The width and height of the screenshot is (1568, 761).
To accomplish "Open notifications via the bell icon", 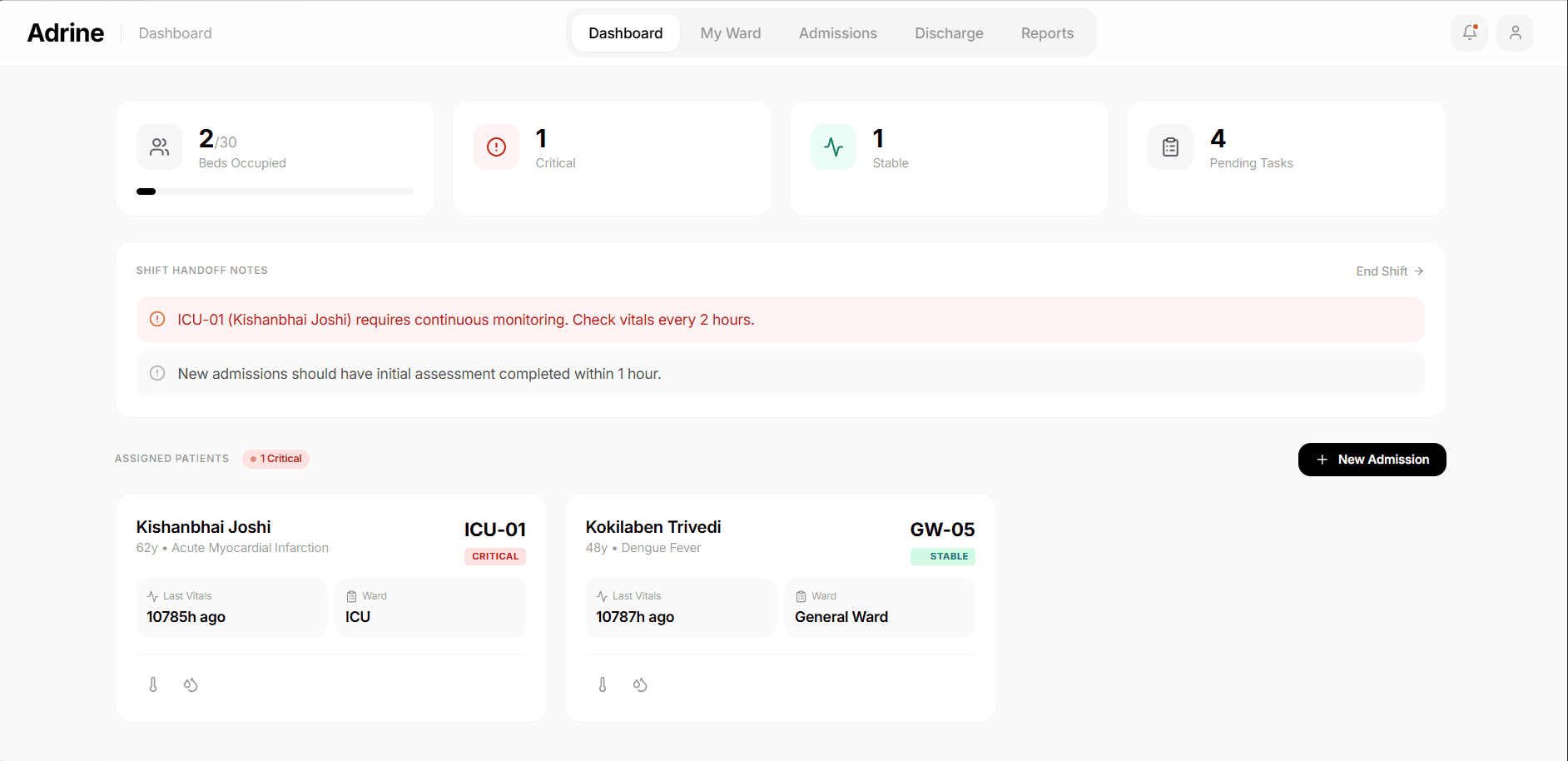I will tap(1469, 32).
